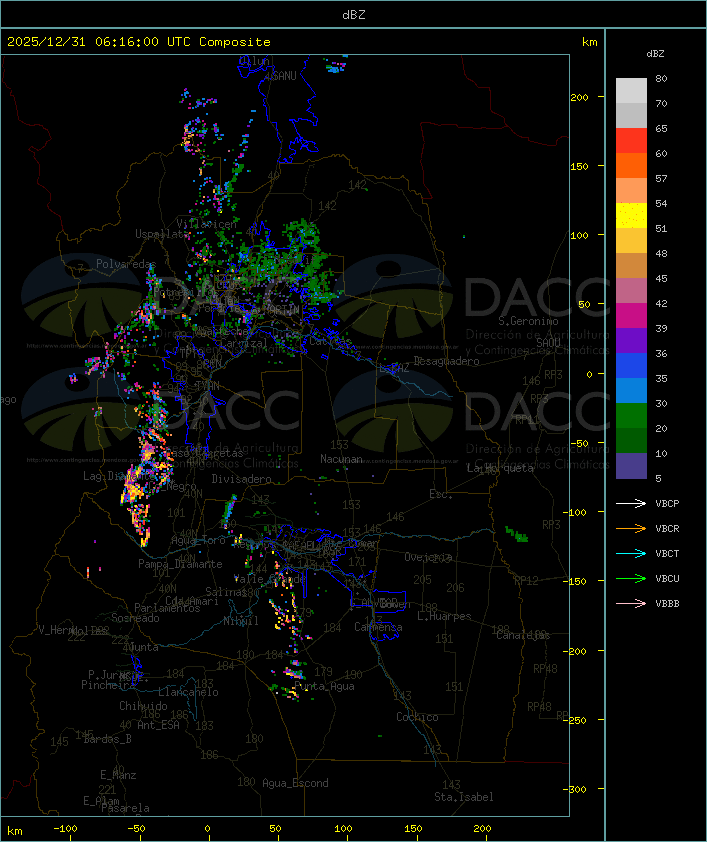Click the white VBCP arrow icon
Screen dimensions: 707x842
pyautogui.click(x=631, y=504)
